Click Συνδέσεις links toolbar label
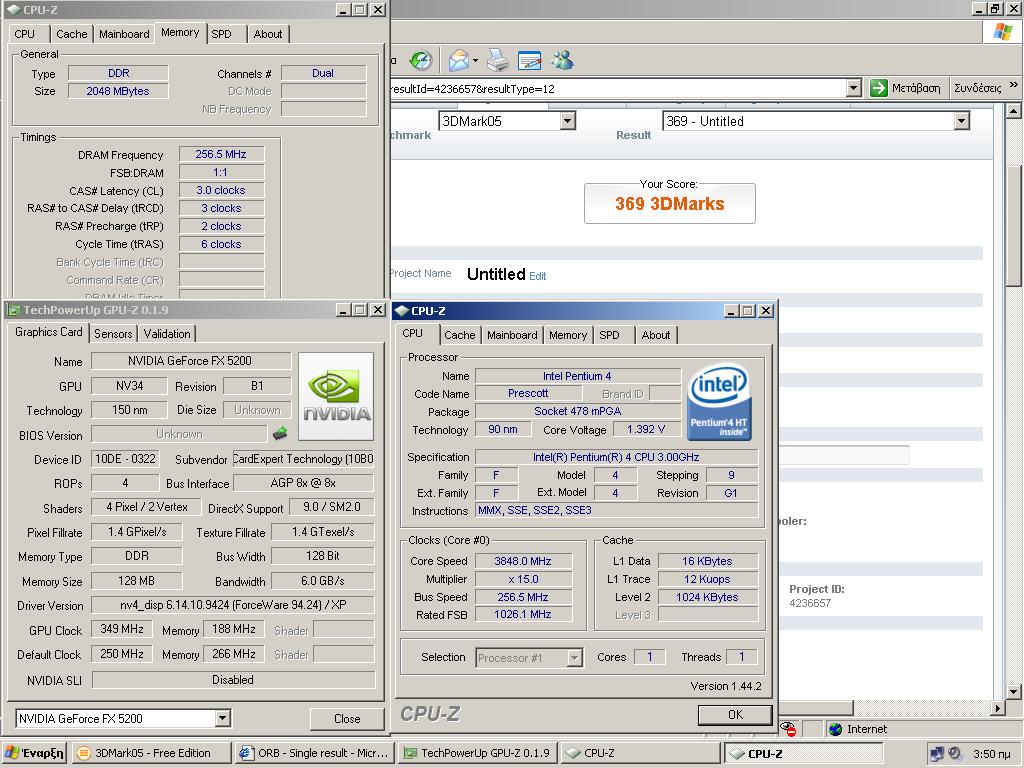 pos(978,88)
